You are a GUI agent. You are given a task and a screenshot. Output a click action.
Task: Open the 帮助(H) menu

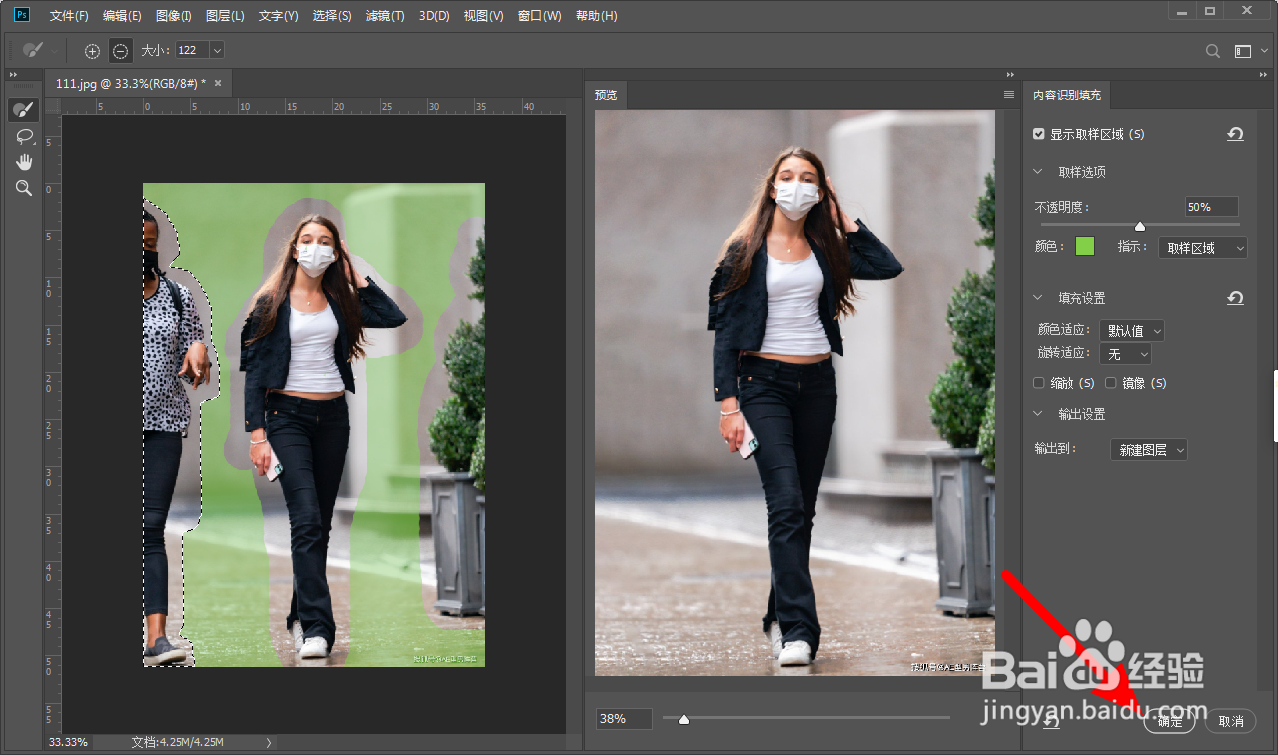[x=597, y=16]
